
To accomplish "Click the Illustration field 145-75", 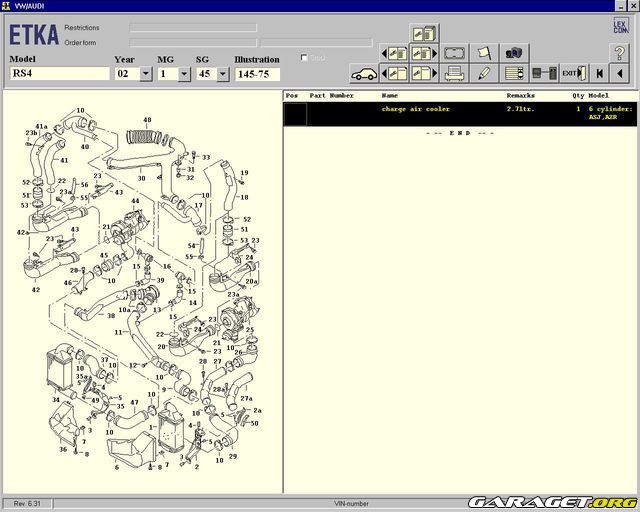I will tap(257, 74).
